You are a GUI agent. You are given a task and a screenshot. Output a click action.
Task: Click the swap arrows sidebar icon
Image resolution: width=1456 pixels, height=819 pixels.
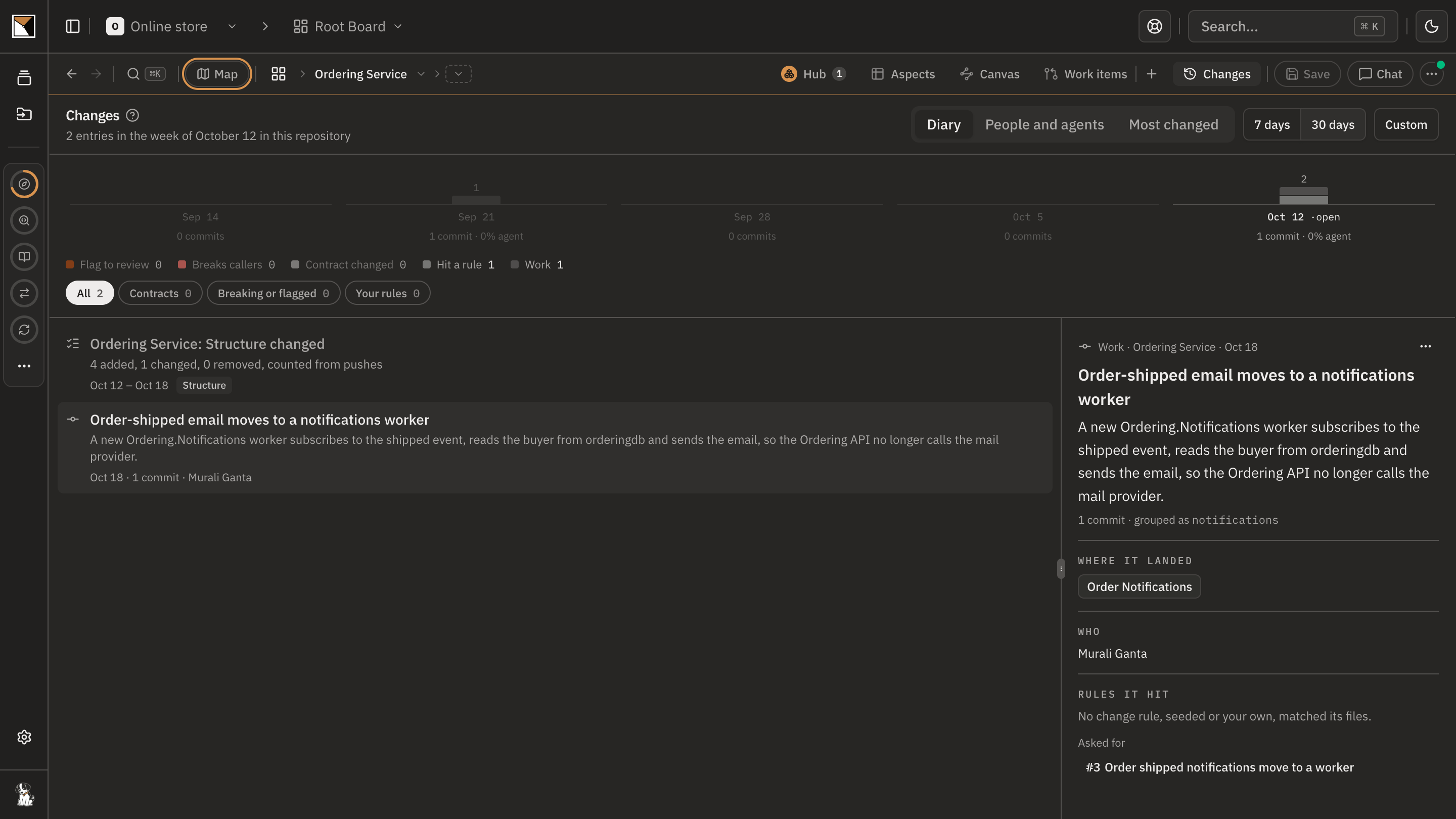click(24, 293)
